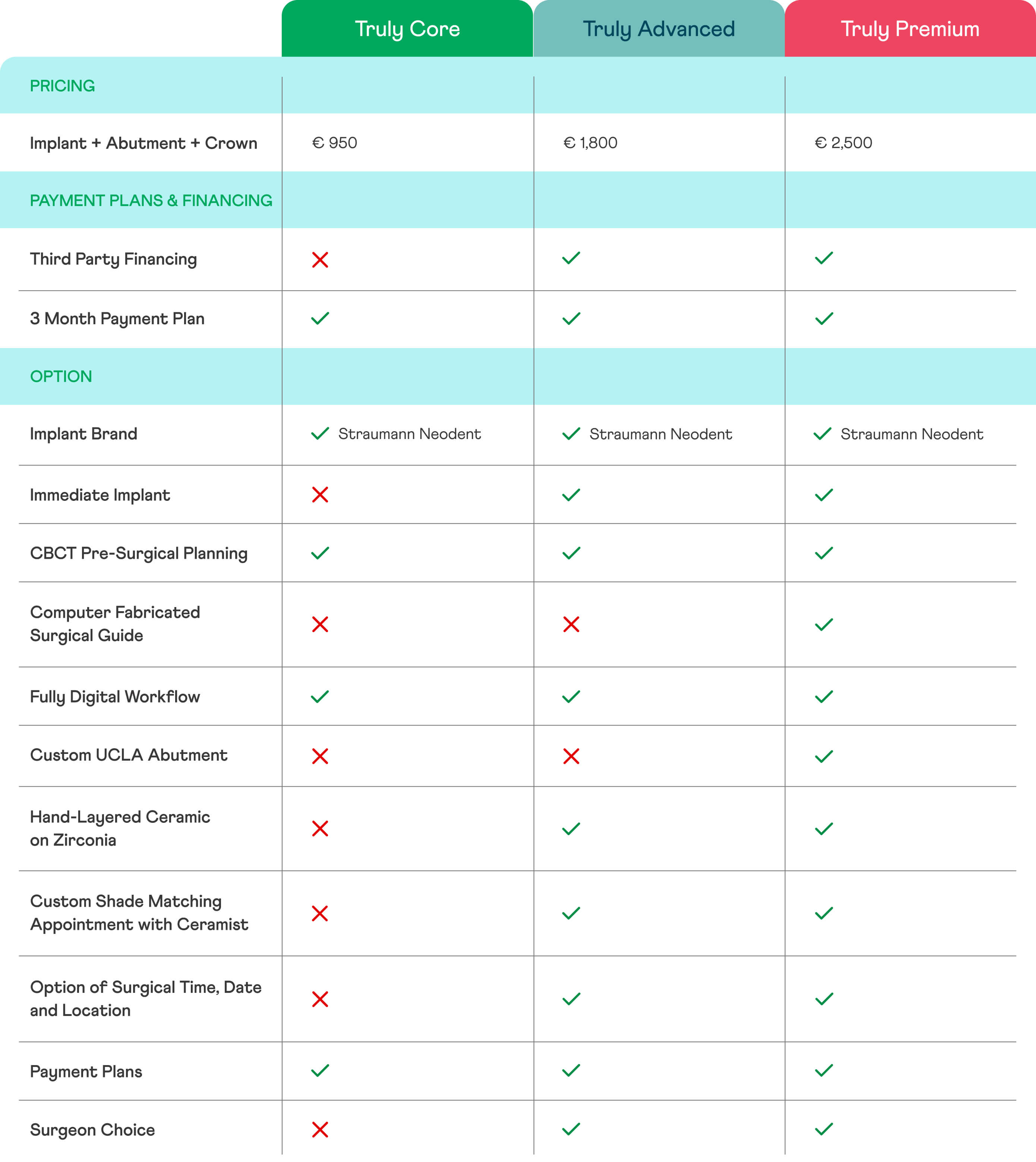Click Advanced checkmark for Hand-Layered Ceramic on Zirconia
The width and height of the screenshot is (1036, 1162).
571,829
